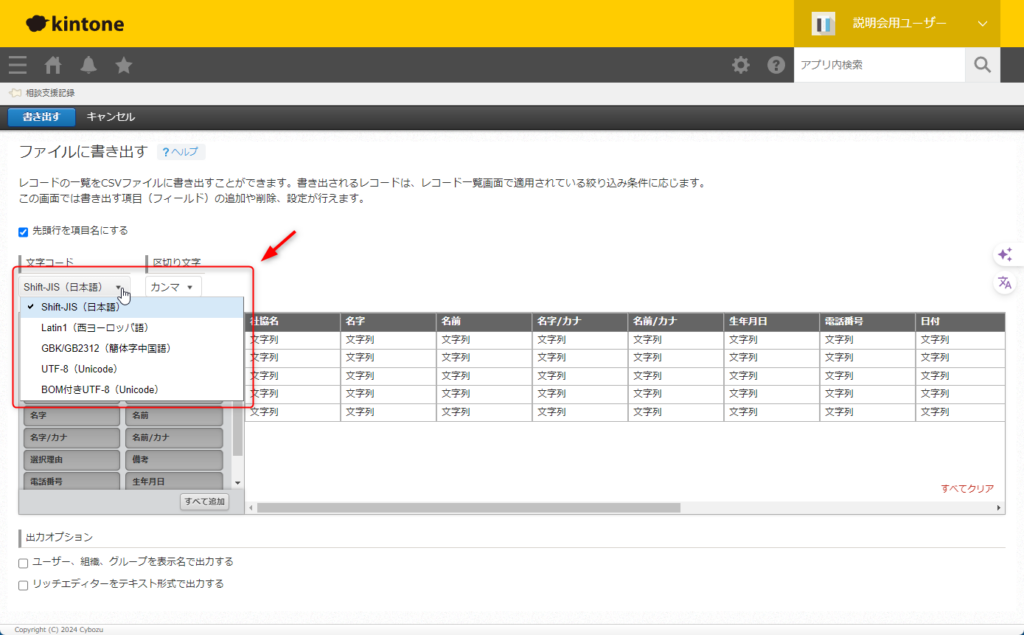
Task: Enable リッチエディターをテキスト形式で出力する checkbox
Action: (24, 584)
